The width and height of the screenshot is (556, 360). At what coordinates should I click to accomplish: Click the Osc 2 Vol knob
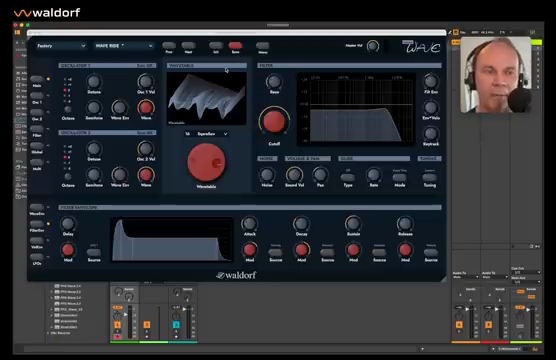[146, 148]
